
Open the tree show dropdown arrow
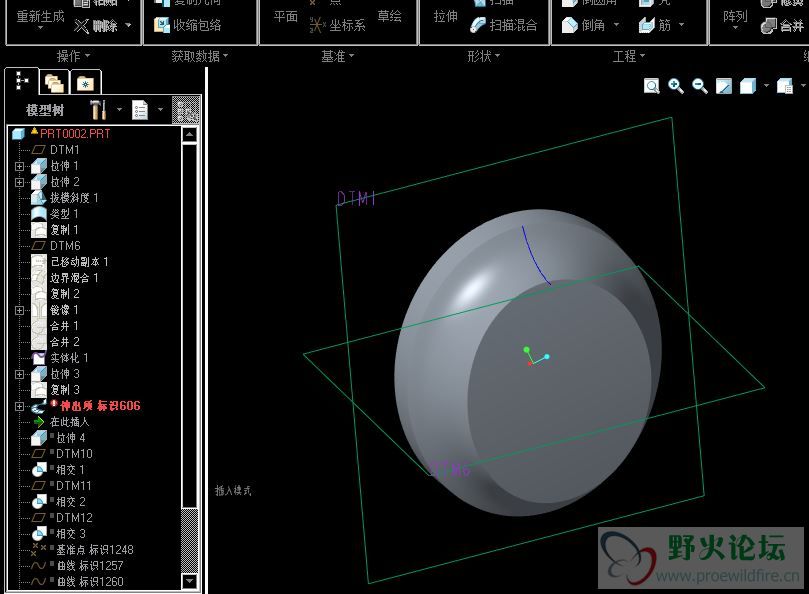click(x=160, y=109)
